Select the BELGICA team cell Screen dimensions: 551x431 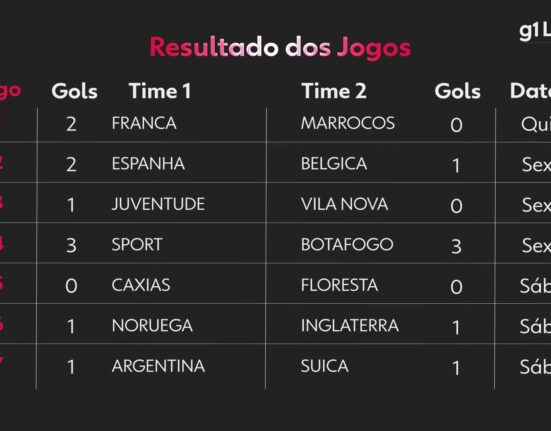(x=334, y=164)
